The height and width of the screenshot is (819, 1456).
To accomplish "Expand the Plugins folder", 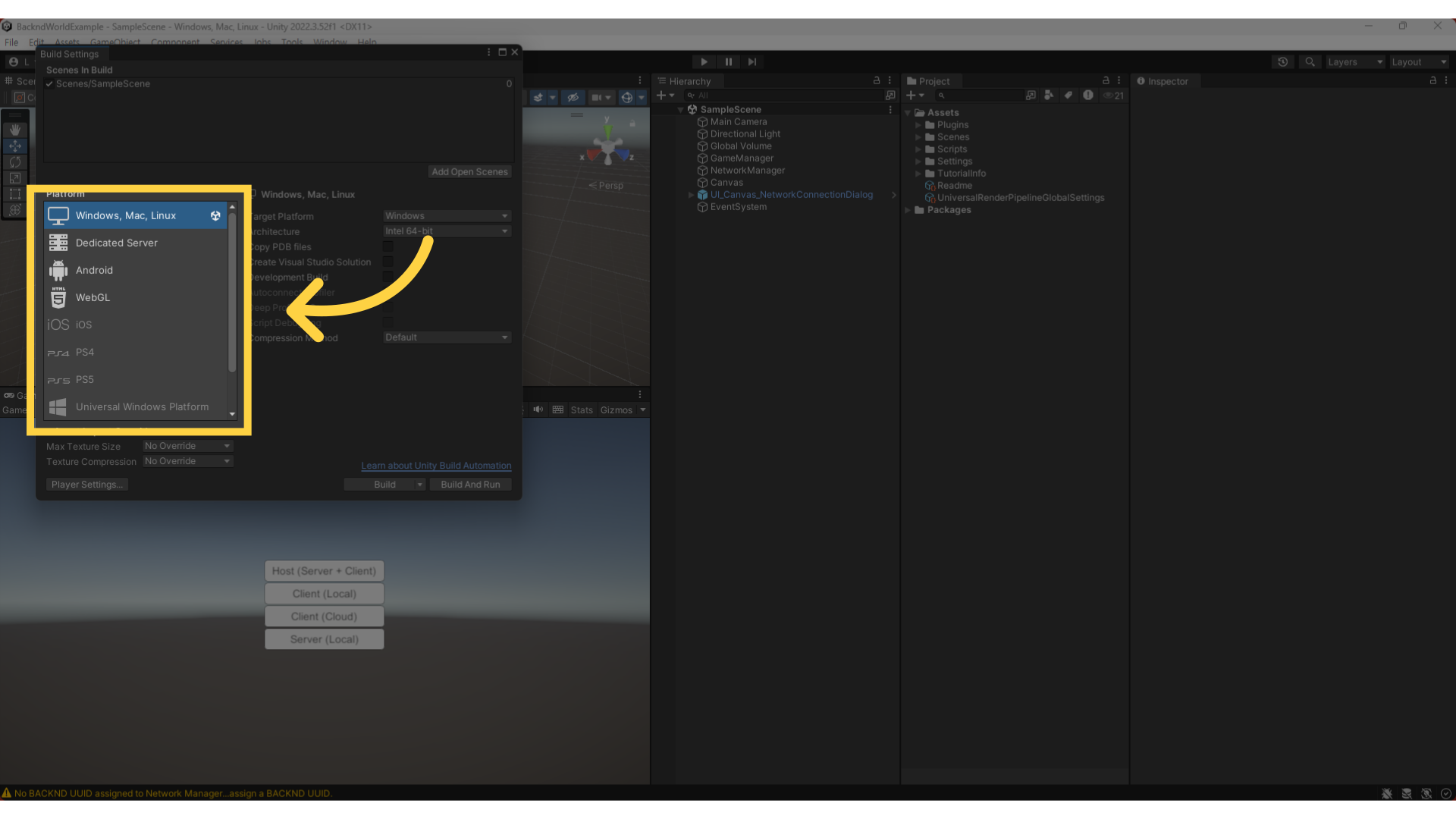I will point(918,125).
